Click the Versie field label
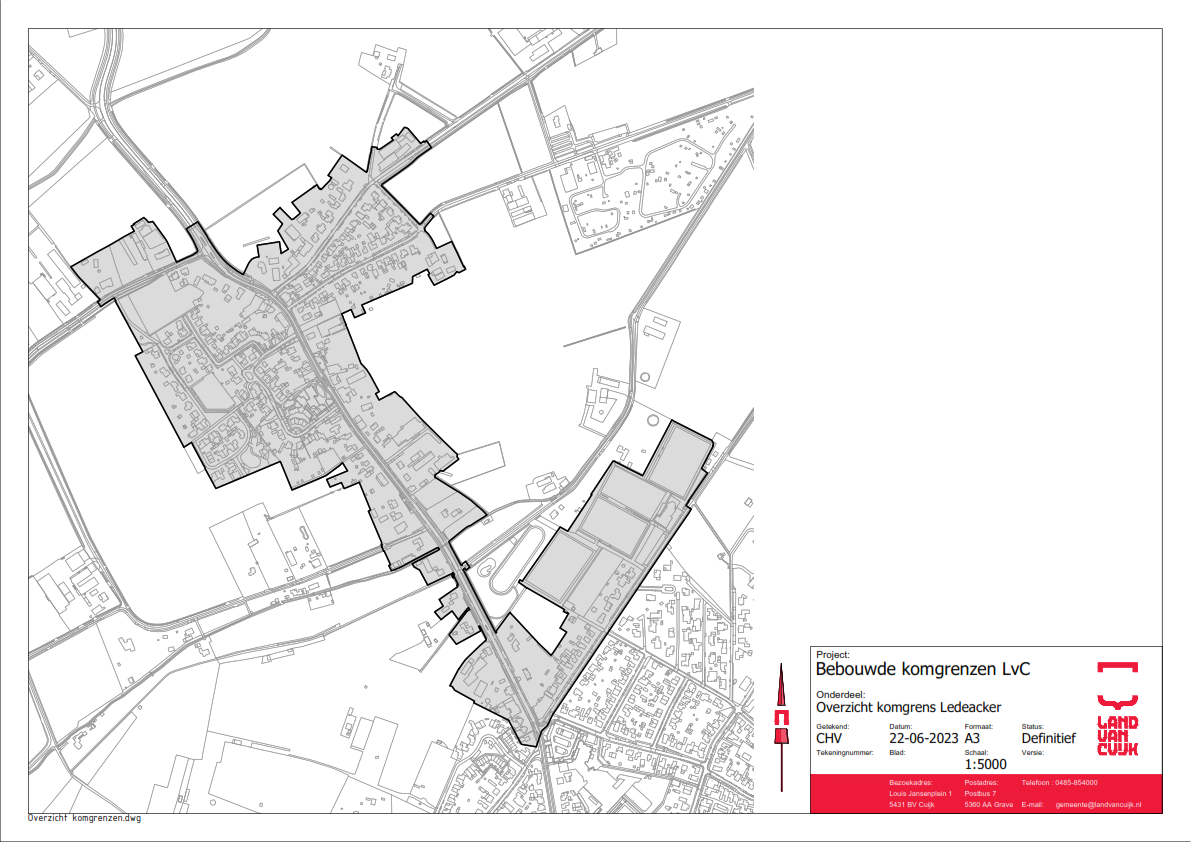 tap(1033, 751)
